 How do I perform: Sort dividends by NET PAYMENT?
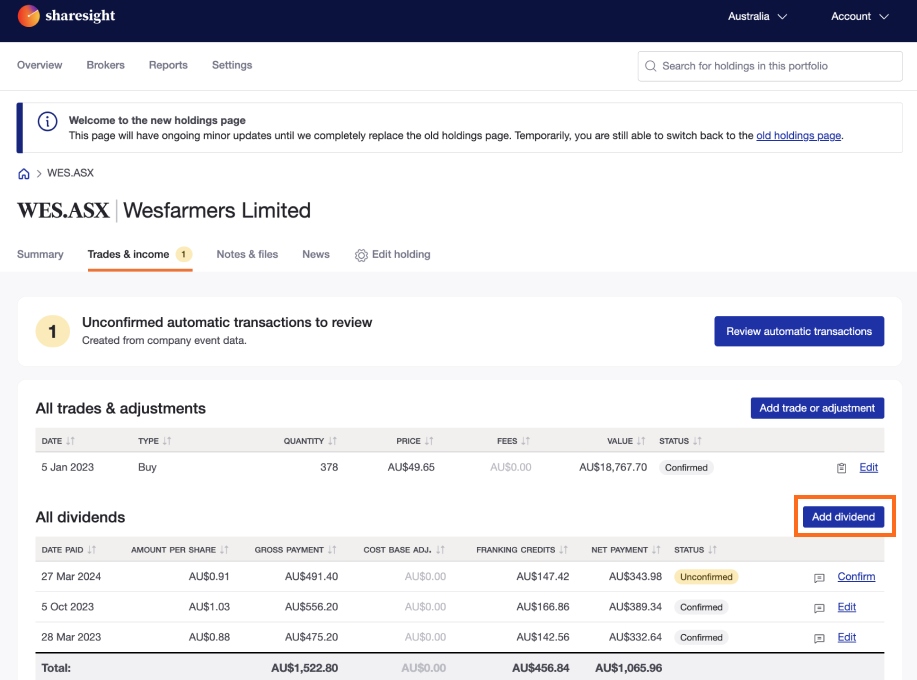pos(626,550)
